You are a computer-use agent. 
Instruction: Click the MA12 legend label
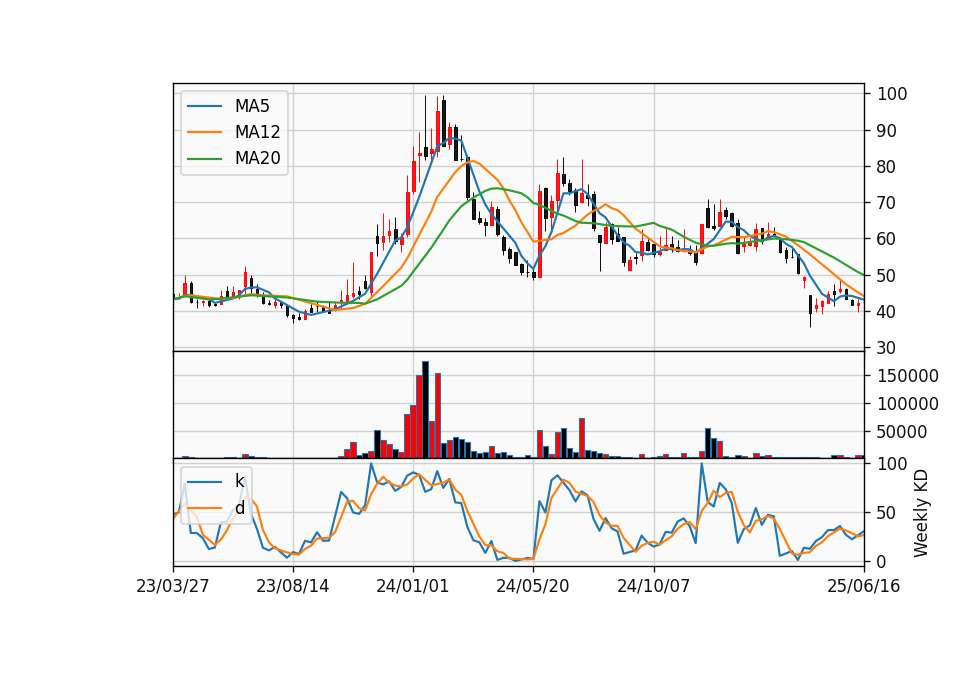(x=257, y=132)
